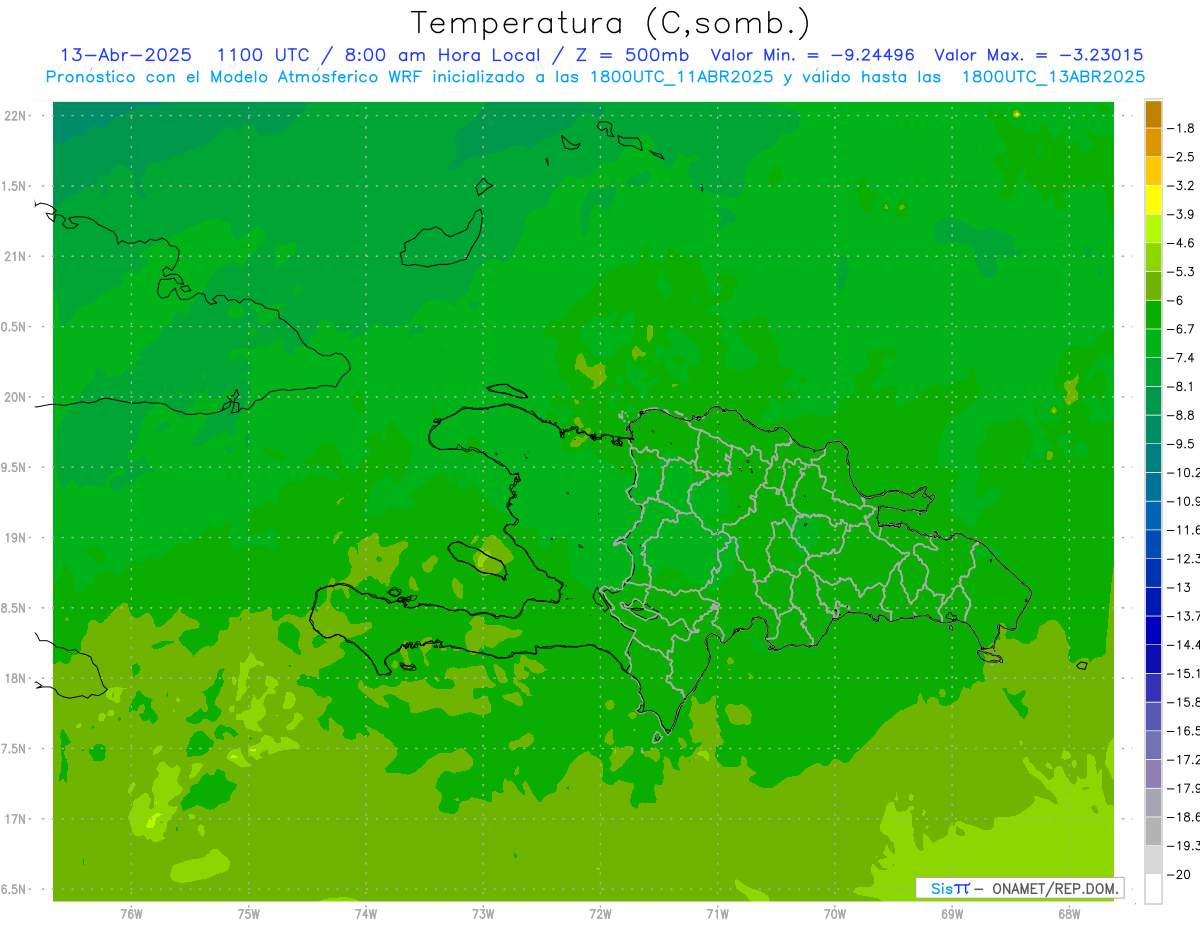
Task: Click the "76W" longitude axis label
Action: (131, 914)
